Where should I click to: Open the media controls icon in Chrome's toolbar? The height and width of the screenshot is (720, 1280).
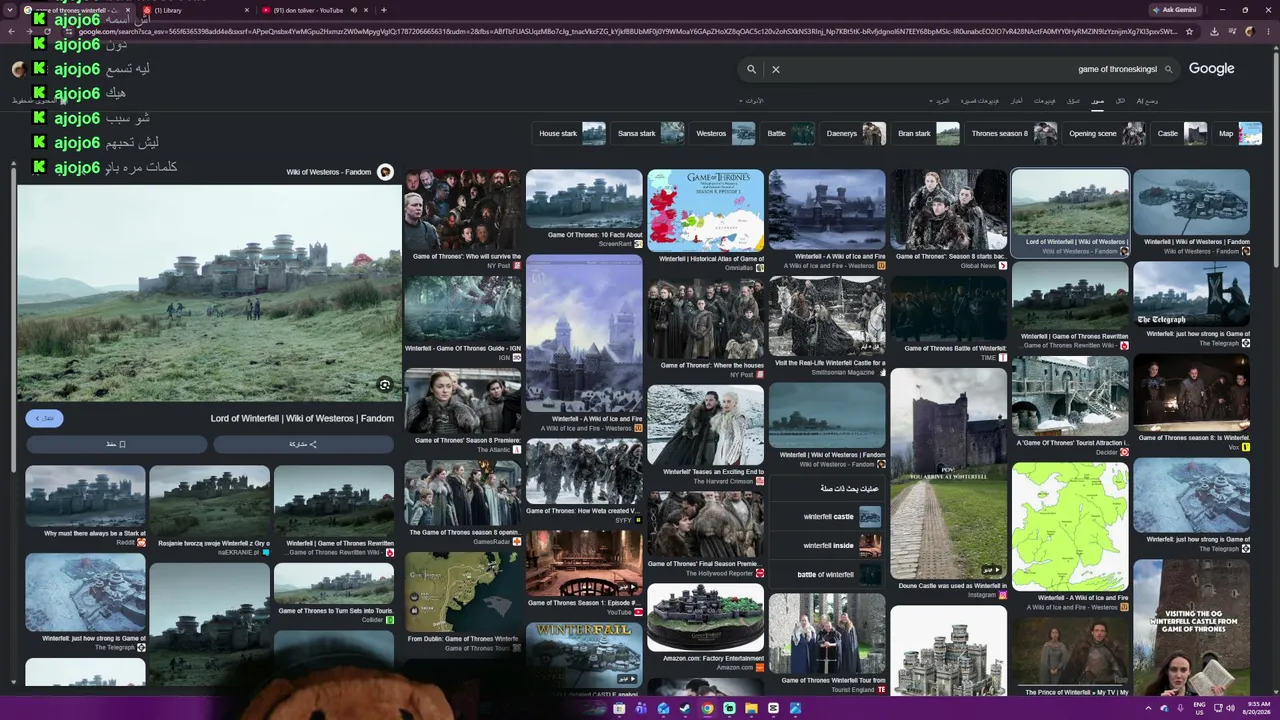coord(1232,31)
